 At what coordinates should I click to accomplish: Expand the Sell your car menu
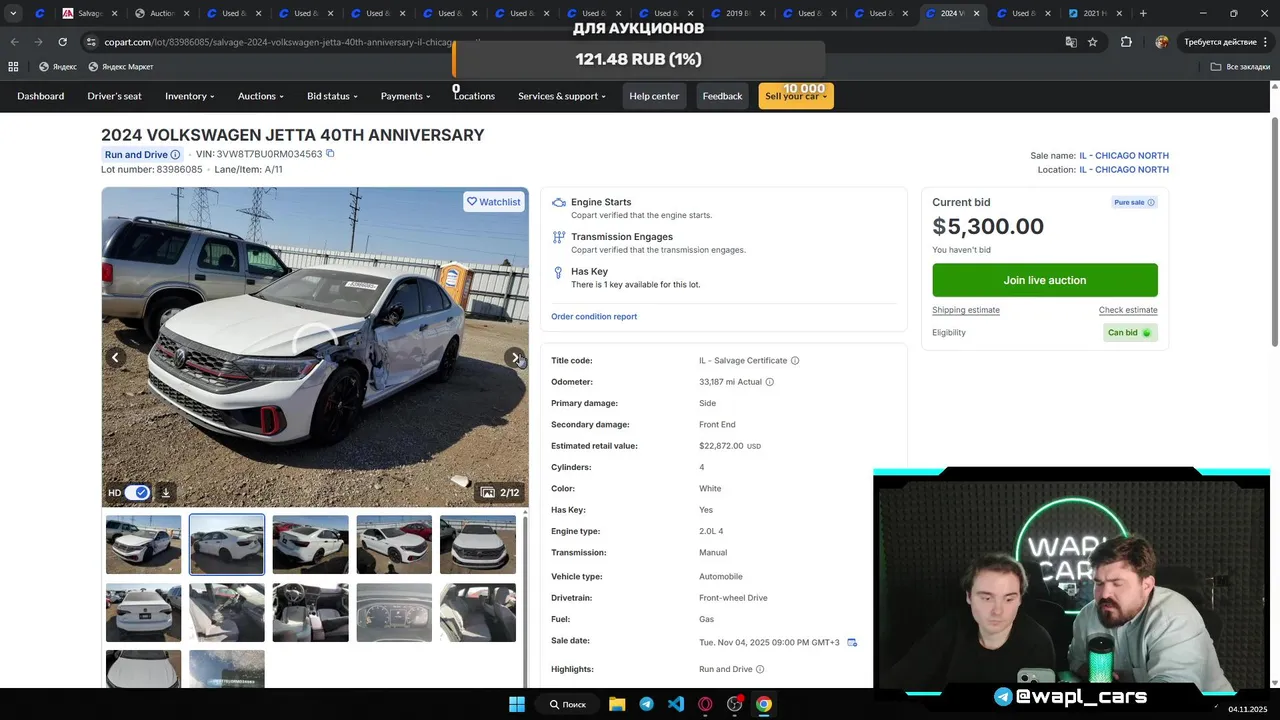796,96
